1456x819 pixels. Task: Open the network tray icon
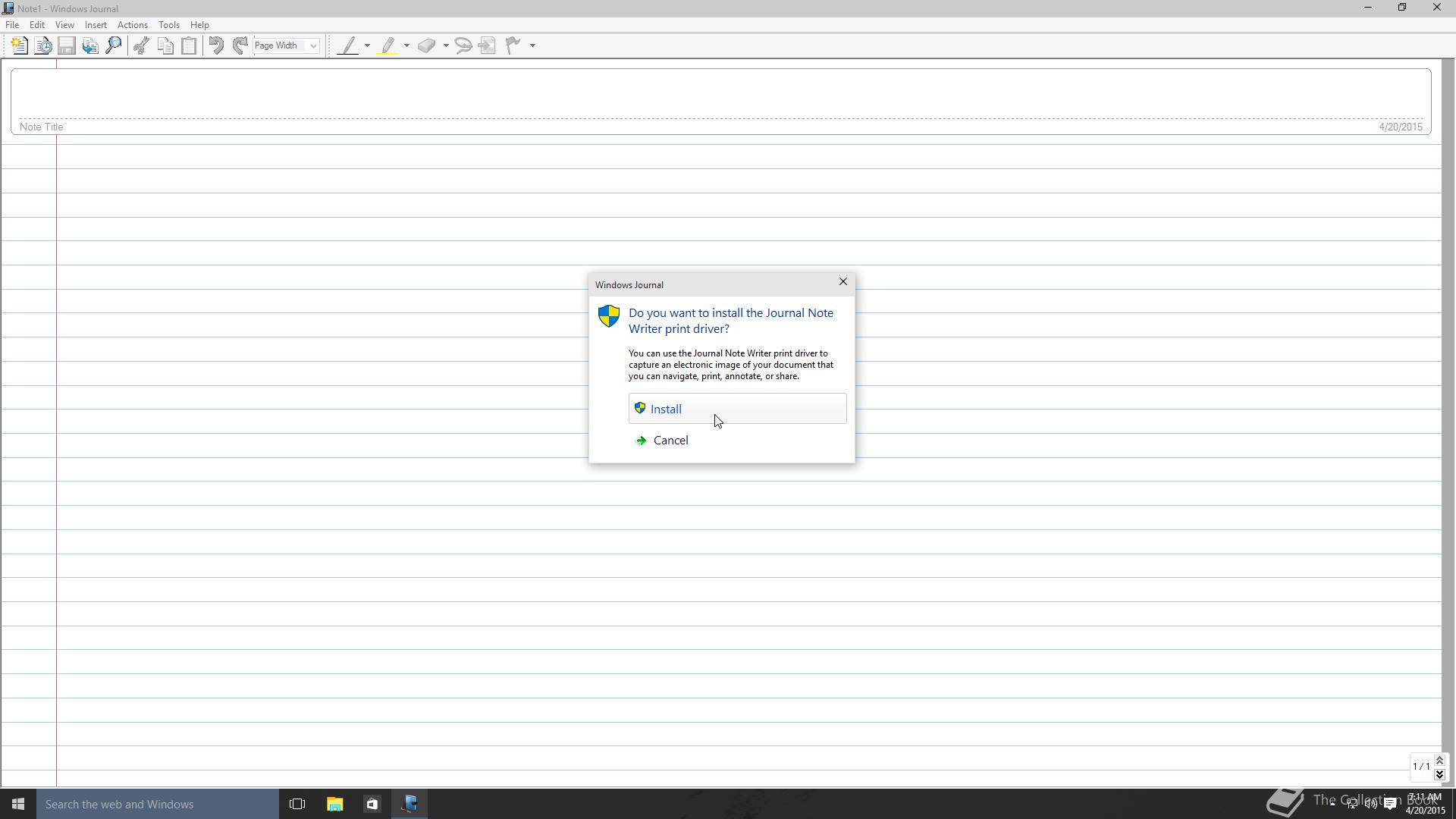point(1351,804)
